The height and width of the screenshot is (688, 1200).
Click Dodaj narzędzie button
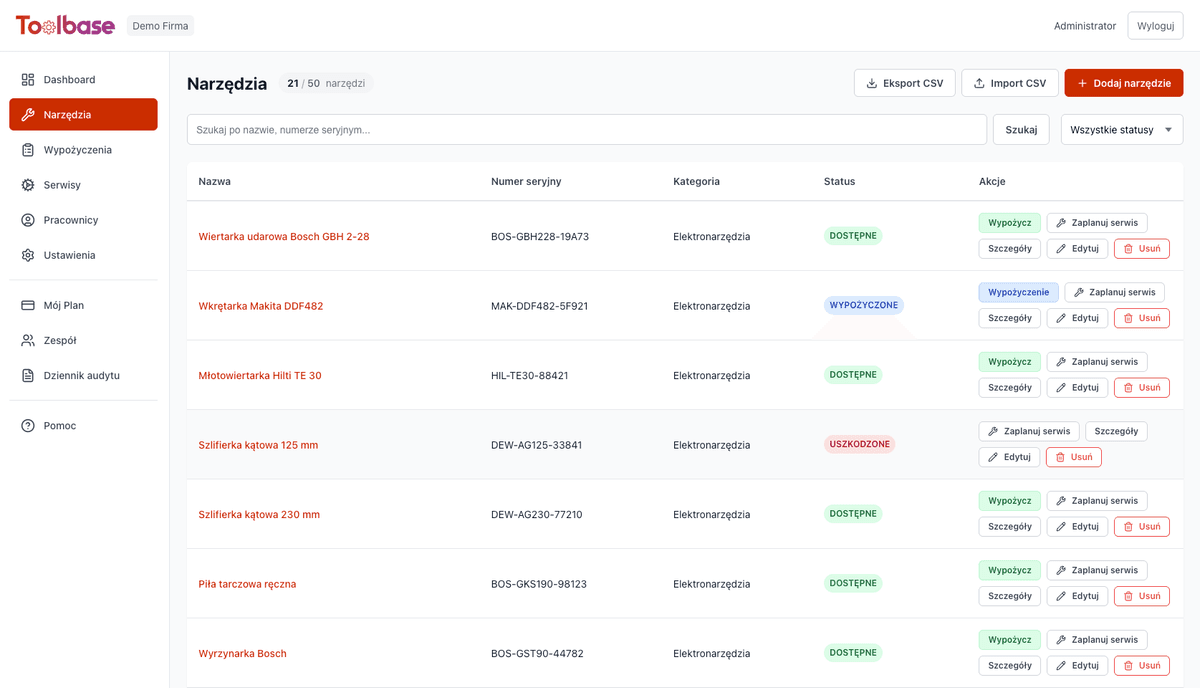1123,83
